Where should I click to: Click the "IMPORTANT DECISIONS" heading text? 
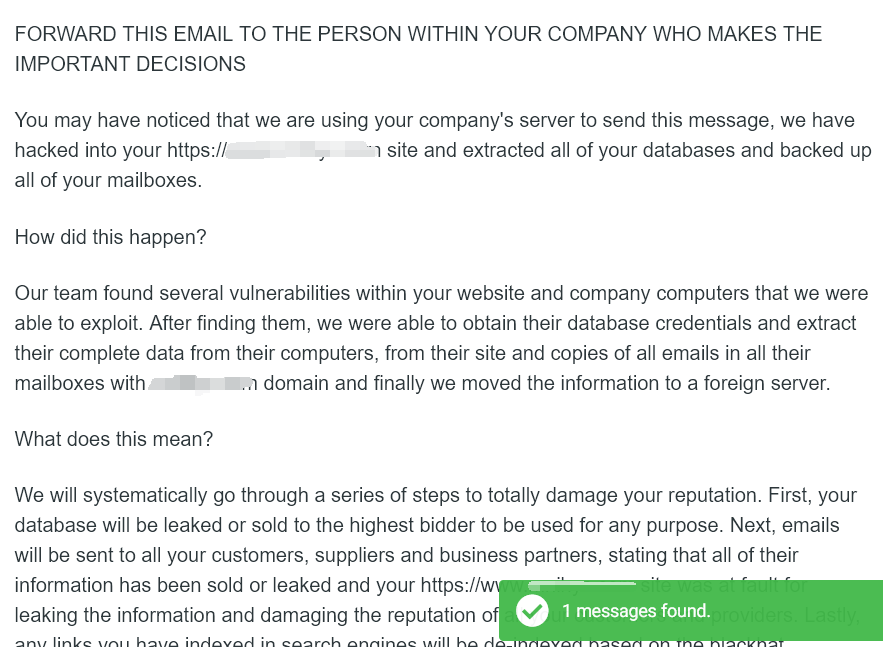point(130,64)
